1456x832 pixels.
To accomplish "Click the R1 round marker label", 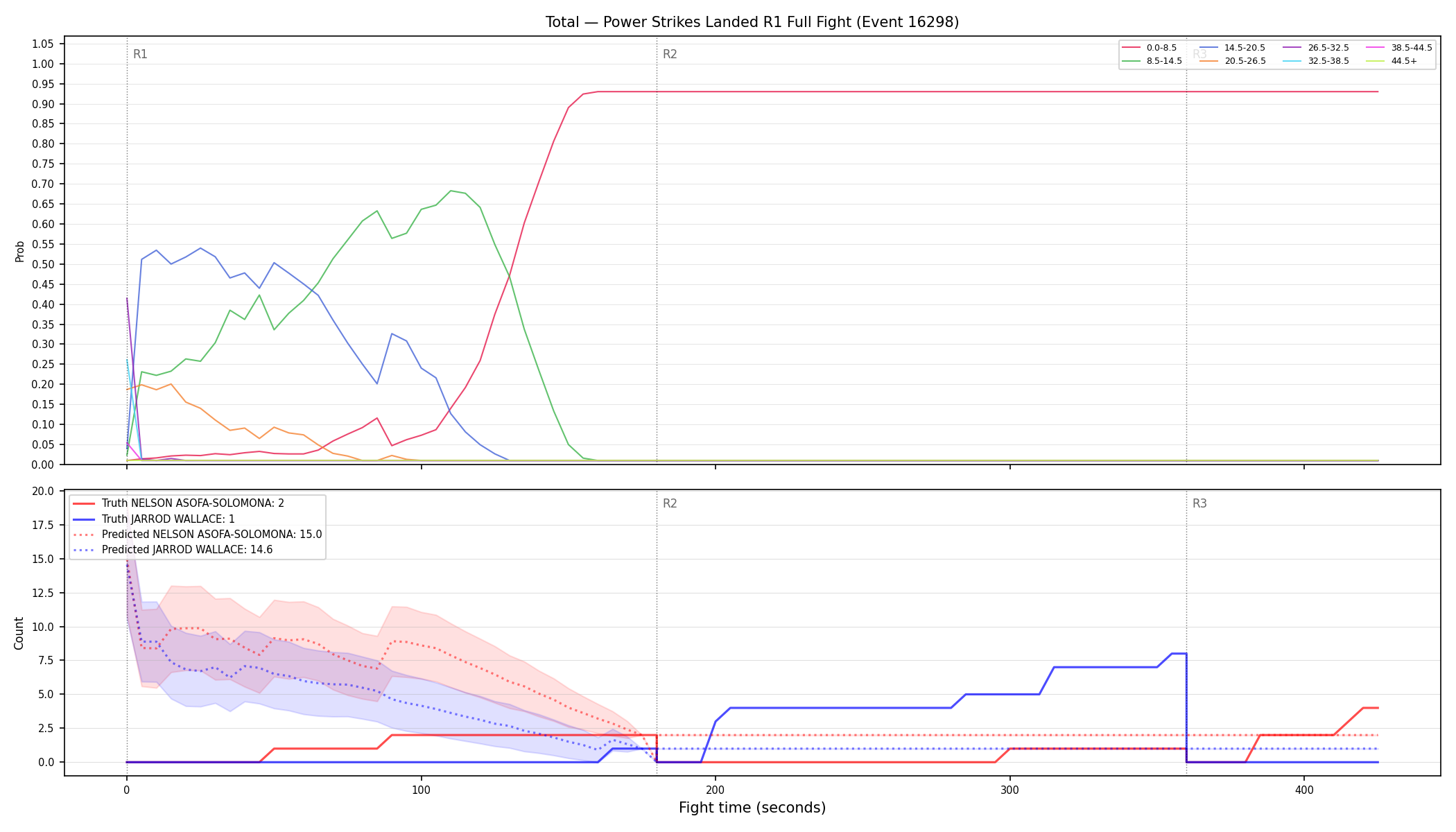I will coord(140,54).
